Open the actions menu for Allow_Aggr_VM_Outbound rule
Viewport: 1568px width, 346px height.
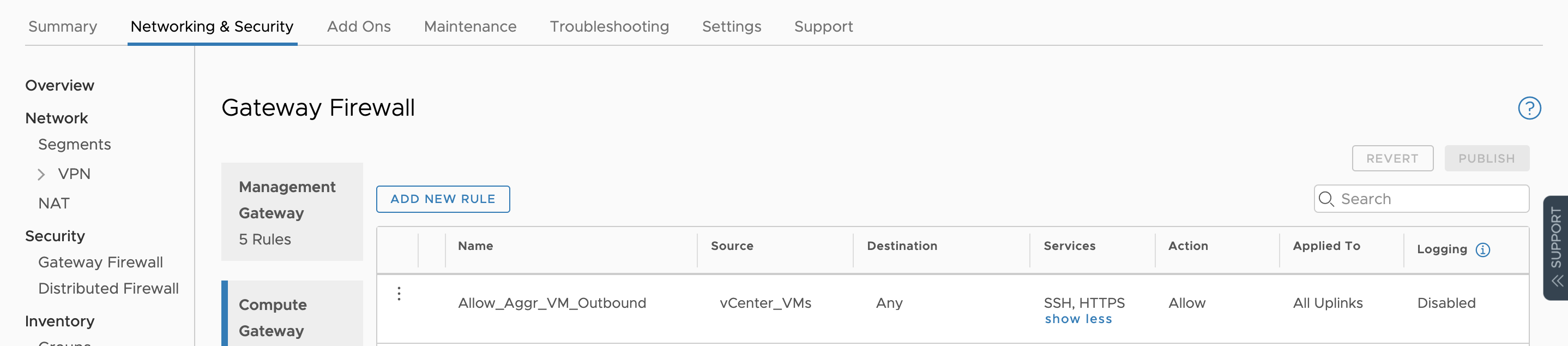pos(399,294)
